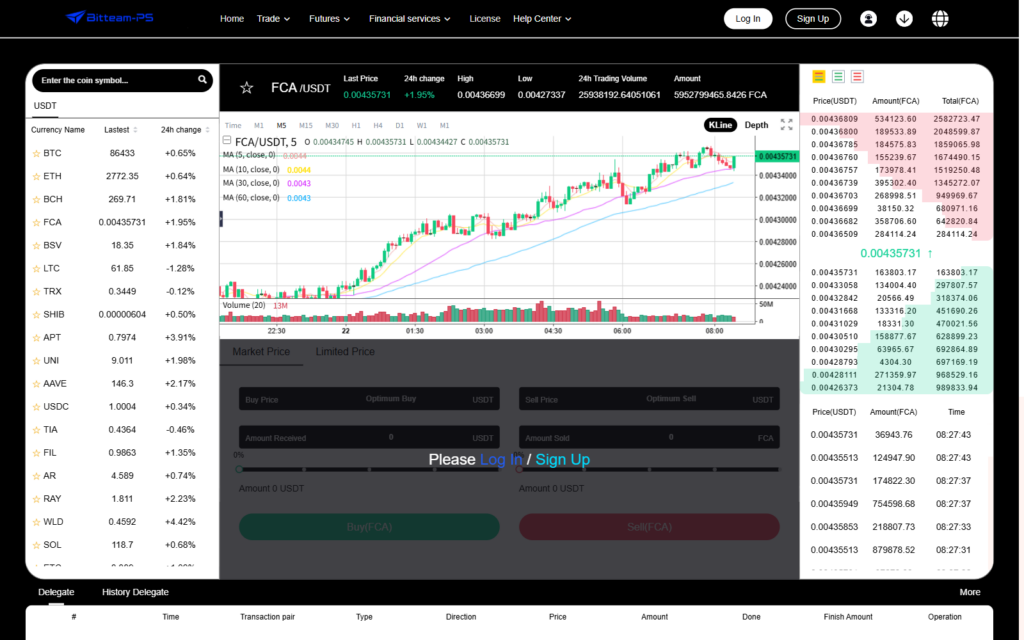The image size is (1024, 640).
Task: Select the M1 minute interval
Action: 259,125
